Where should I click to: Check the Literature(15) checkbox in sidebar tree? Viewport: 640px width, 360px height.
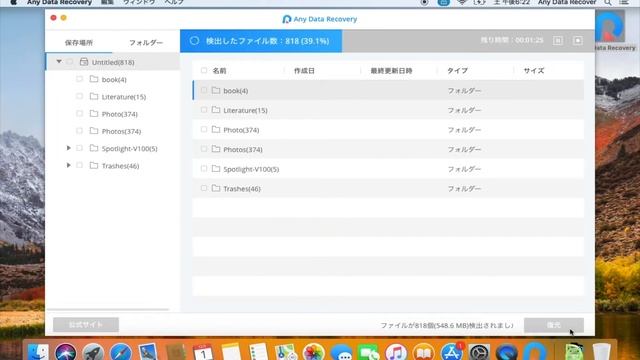(80, 96)
